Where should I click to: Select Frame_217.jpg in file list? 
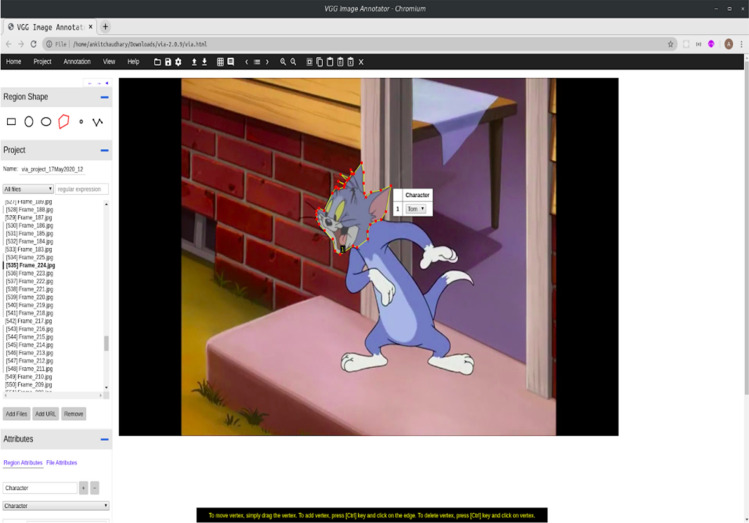pos(29,321)
